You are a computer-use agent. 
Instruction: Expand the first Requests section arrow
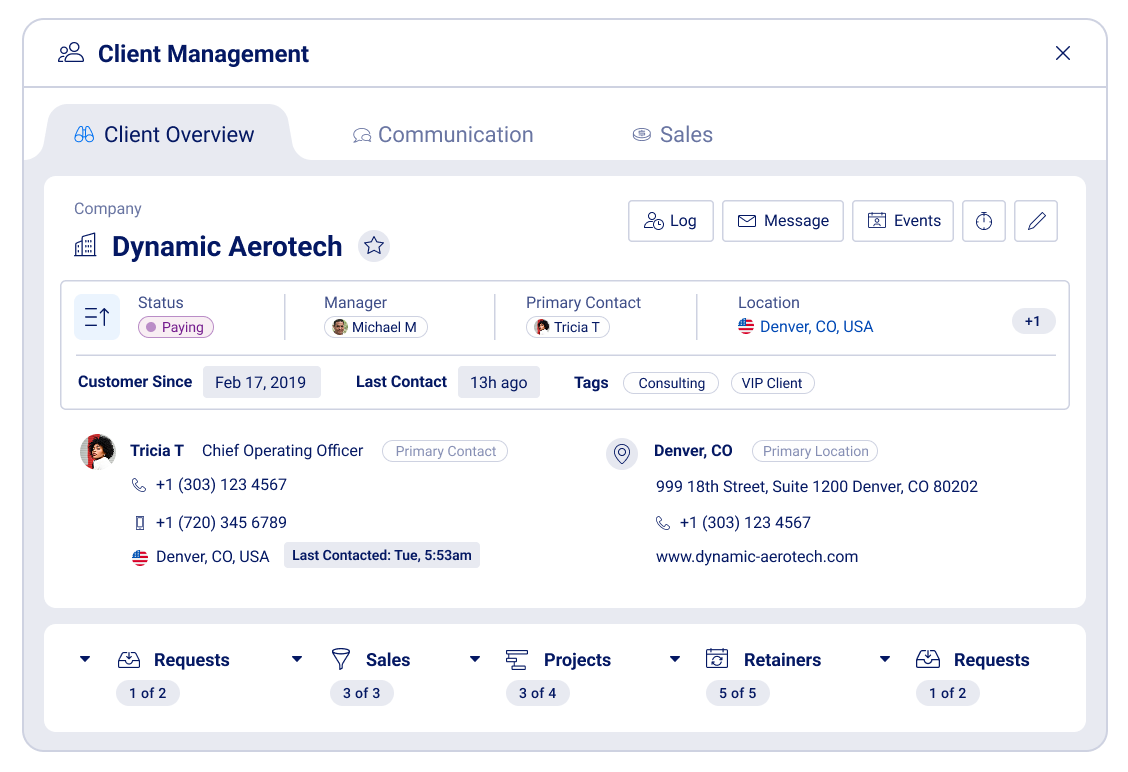(85, 659)
